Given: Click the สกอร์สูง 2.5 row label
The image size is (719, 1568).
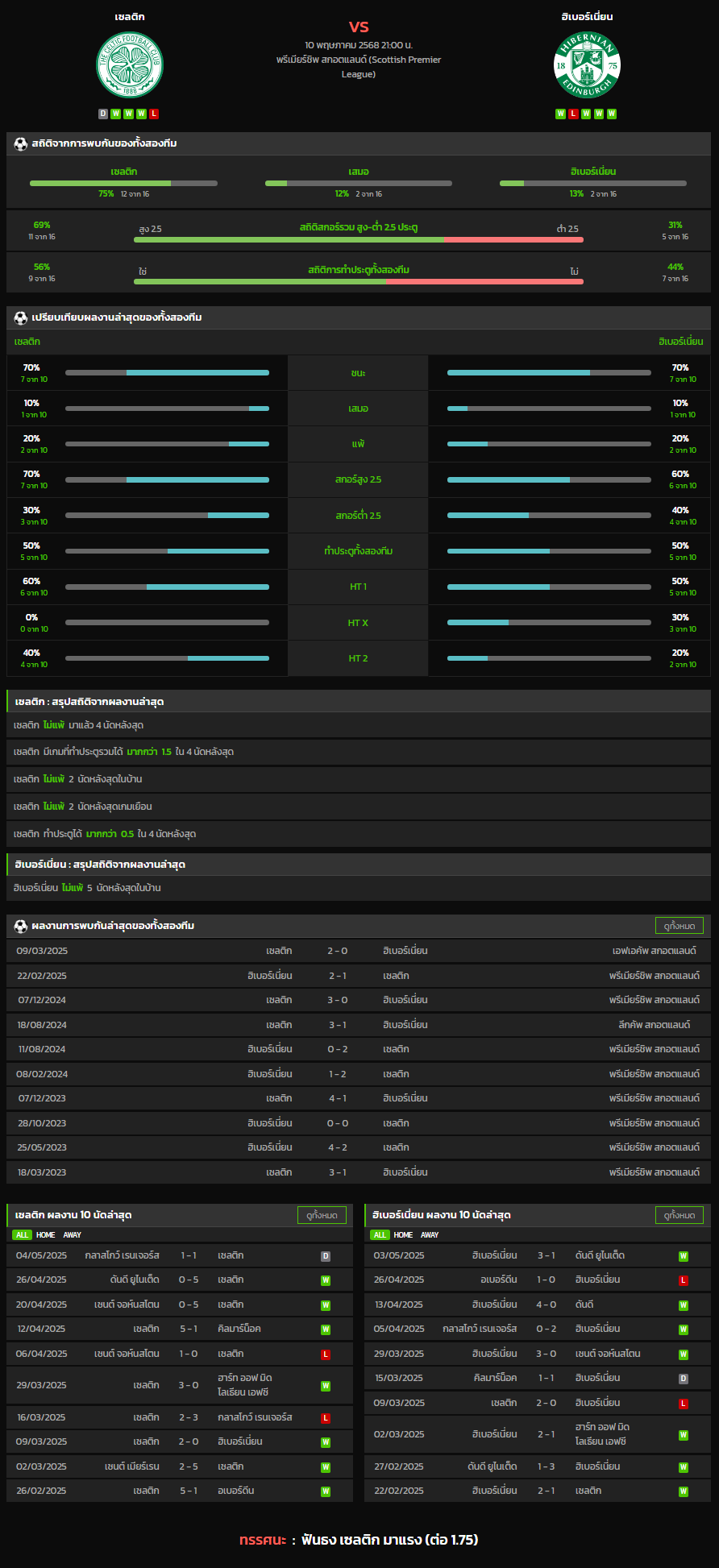Looking at the screenshot, I should (359, 479).
